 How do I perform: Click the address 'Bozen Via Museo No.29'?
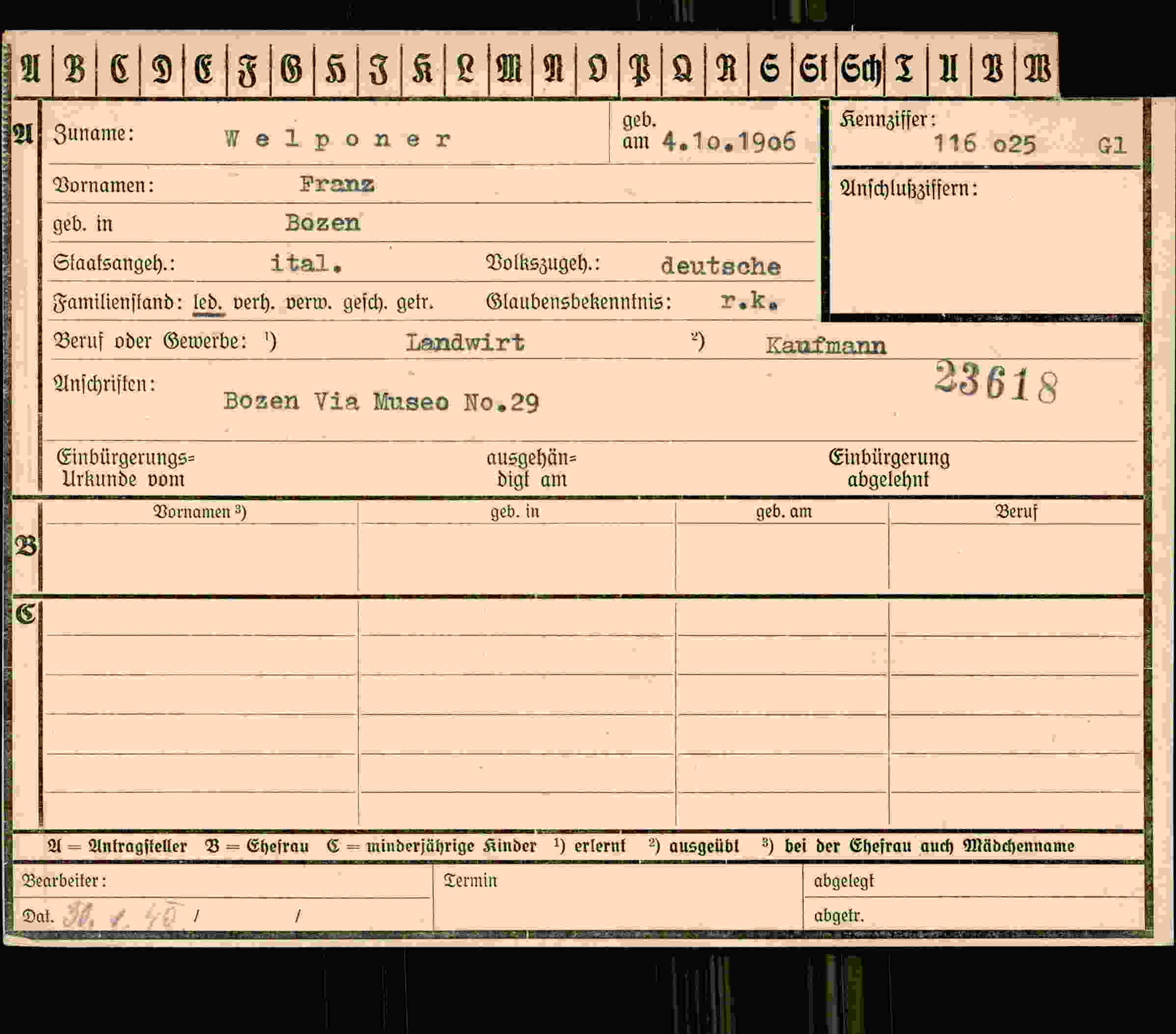tap(381, 401)
